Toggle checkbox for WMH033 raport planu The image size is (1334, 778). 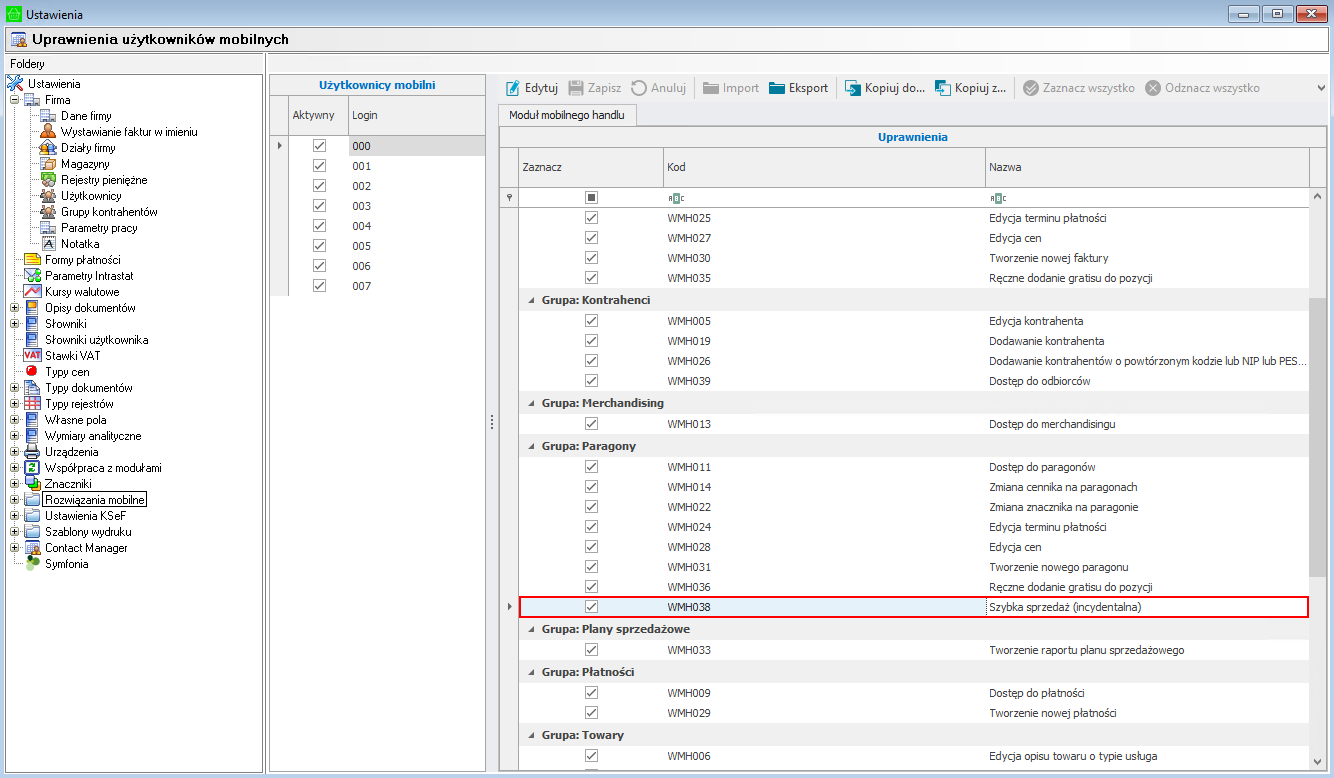[x=591, y=650]
